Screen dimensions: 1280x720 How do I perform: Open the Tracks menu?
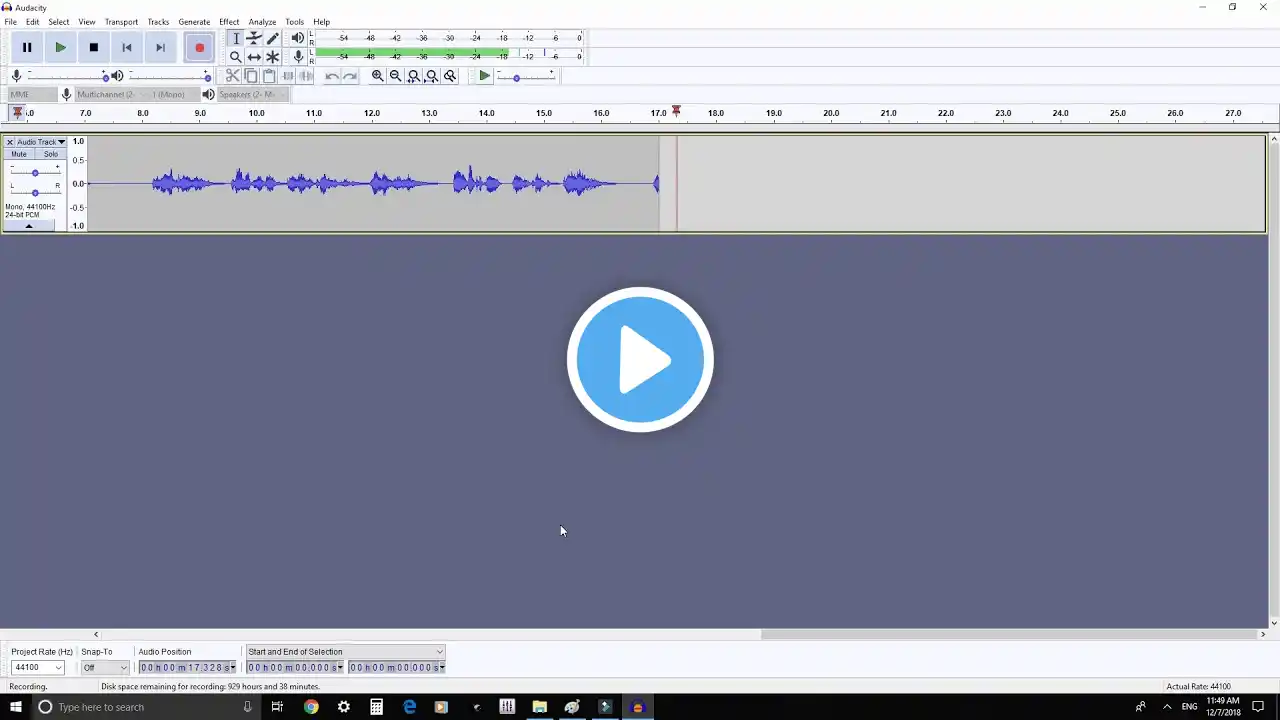[158, 22]
